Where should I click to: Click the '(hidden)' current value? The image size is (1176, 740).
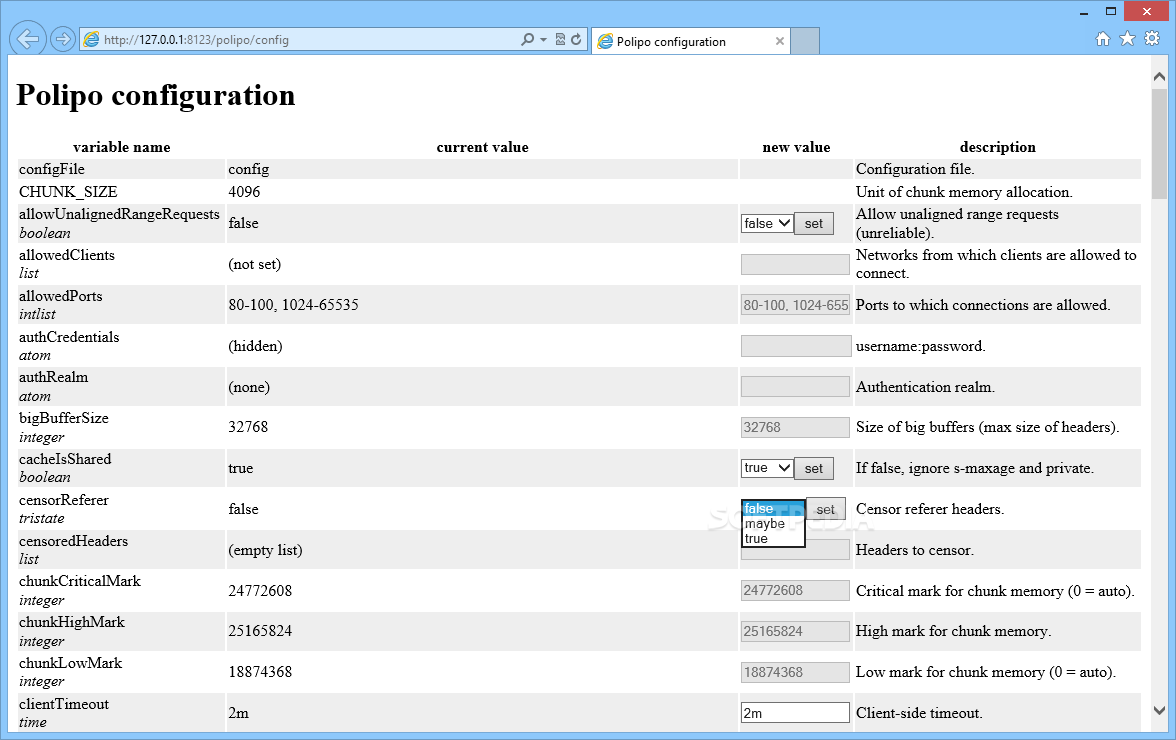click(256, 346)
